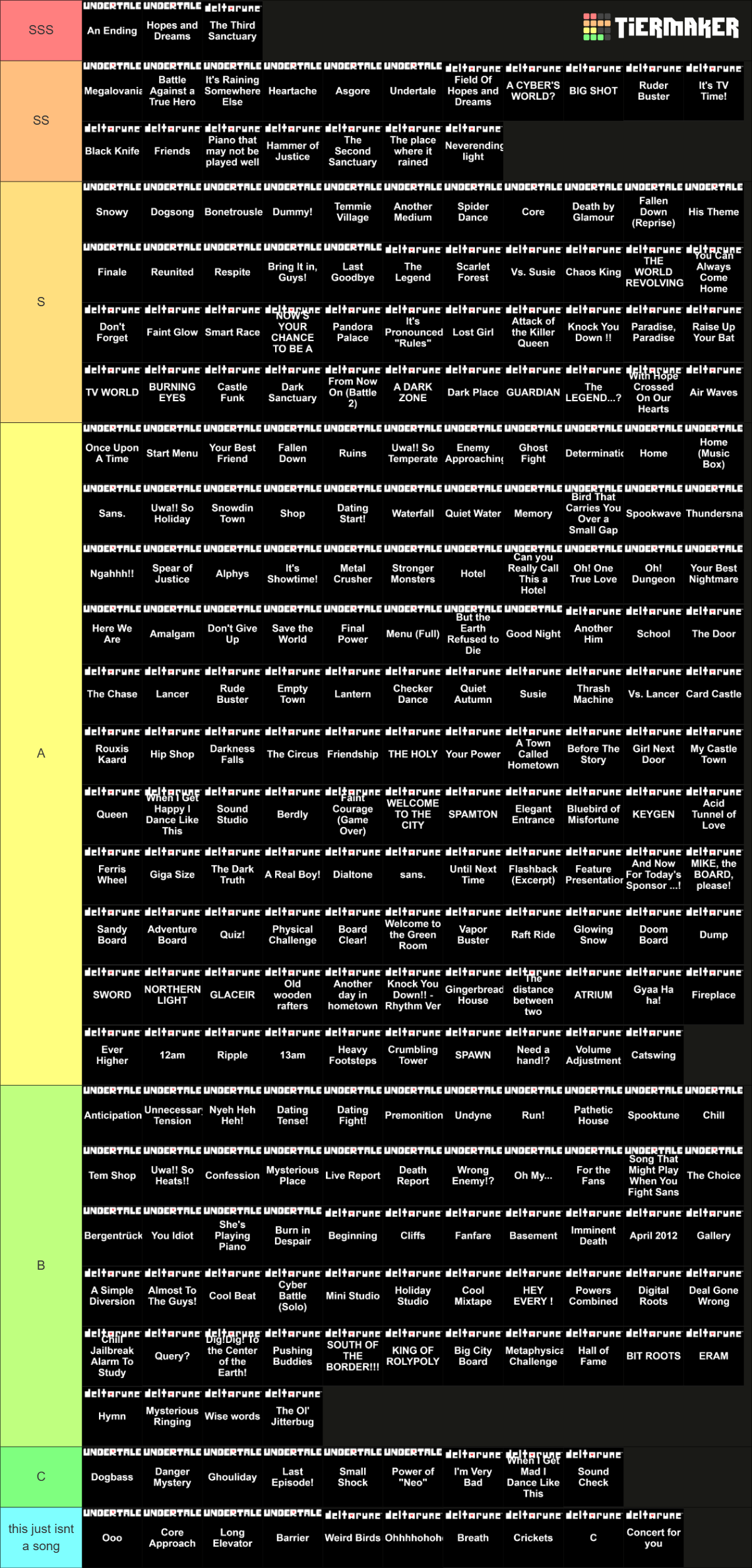Select the Death by Glamour tile

(x=594, y=211)
